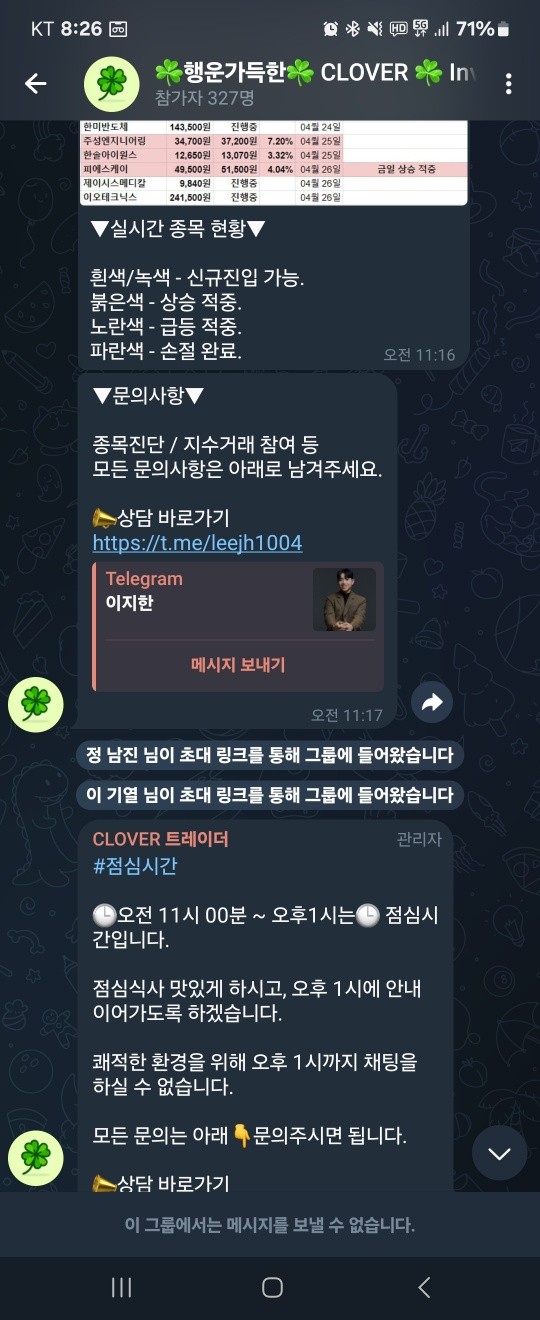Image resolution: width=540 pixels, height=1320 pixels.
Task: Tap the back arrow in header
Action: pos(36,84)
